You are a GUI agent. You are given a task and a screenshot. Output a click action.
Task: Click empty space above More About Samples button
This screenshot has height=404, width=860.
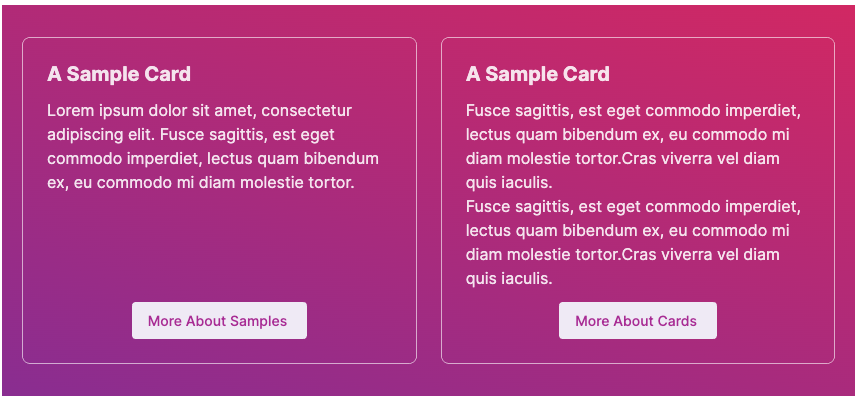(x=218, y=250)
